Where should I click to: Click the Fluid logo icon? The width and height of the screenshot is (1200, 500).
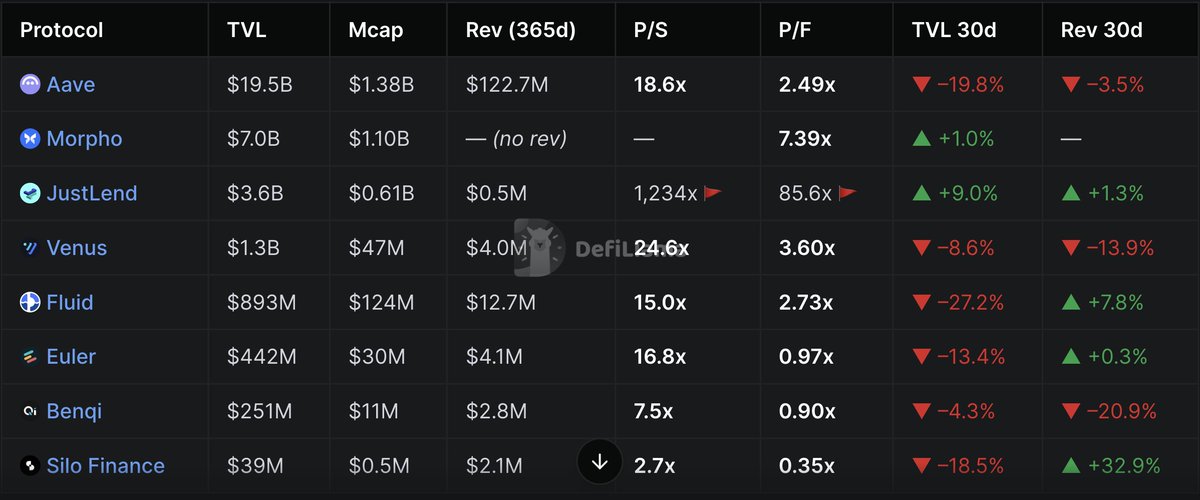[30, 302]
